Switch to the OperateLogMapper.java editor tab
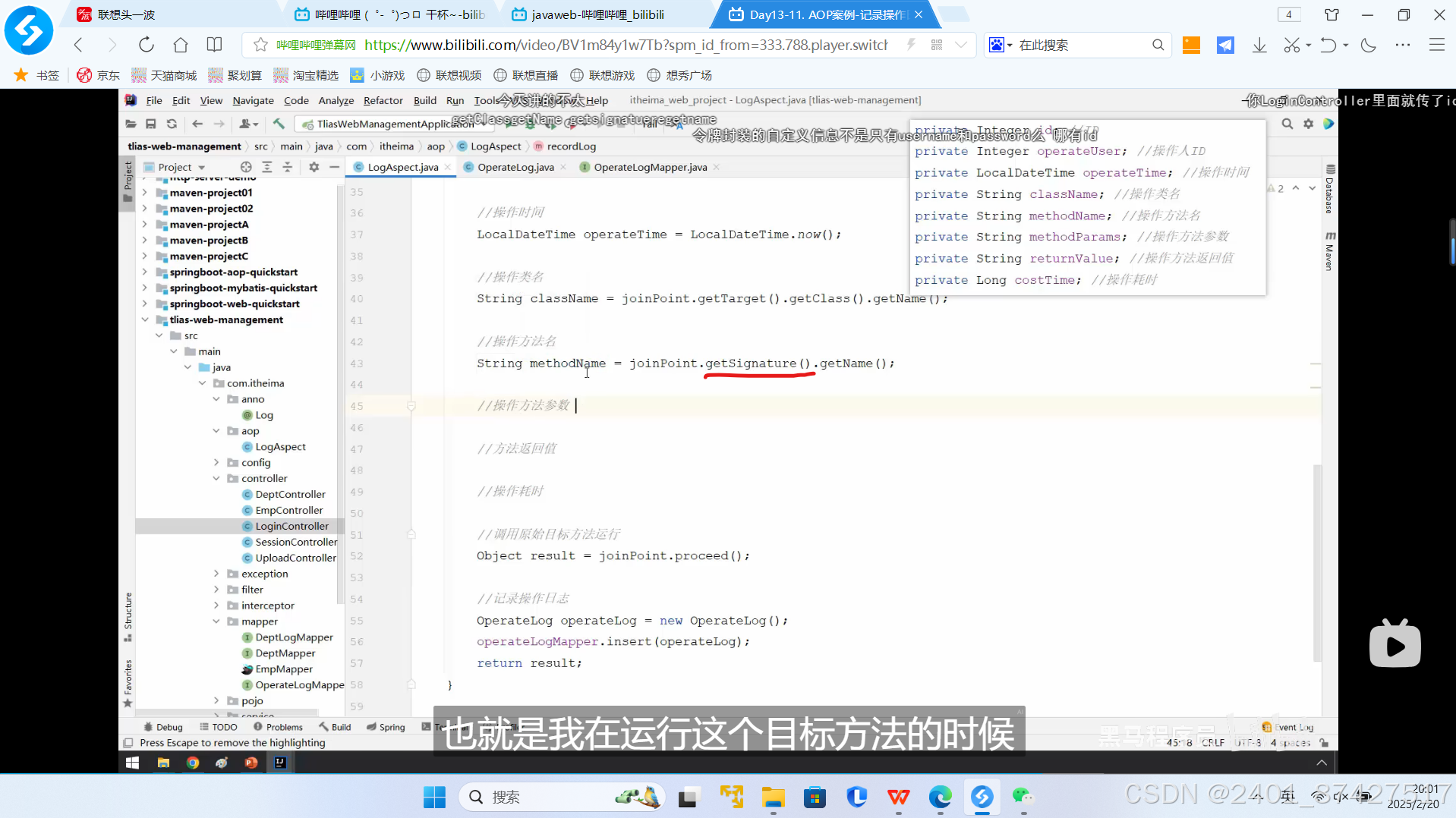 pyautogui.click(x=650, y=167)
